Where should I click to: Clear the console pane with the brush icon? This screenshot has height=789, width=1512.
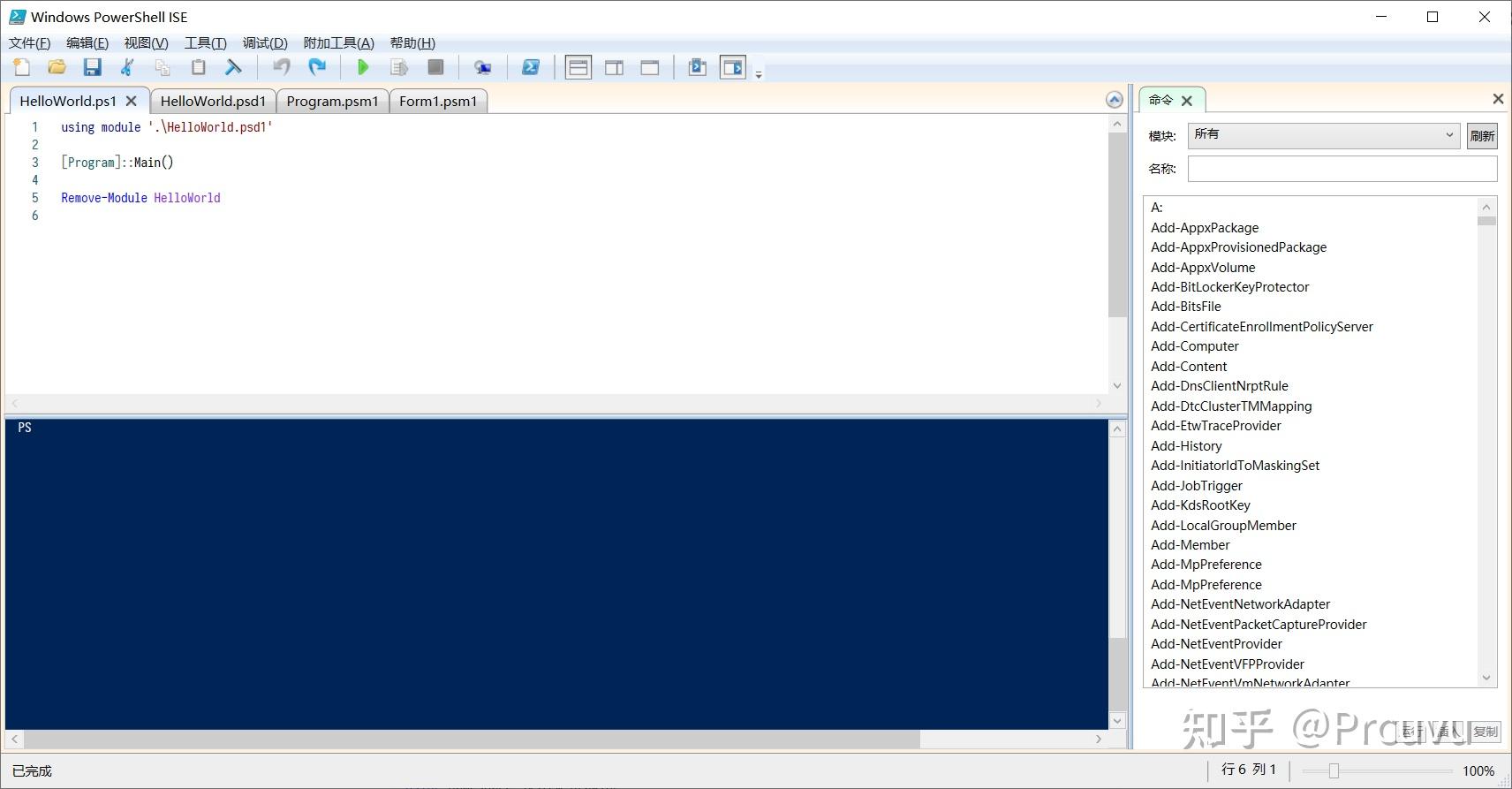click(234, 67)
